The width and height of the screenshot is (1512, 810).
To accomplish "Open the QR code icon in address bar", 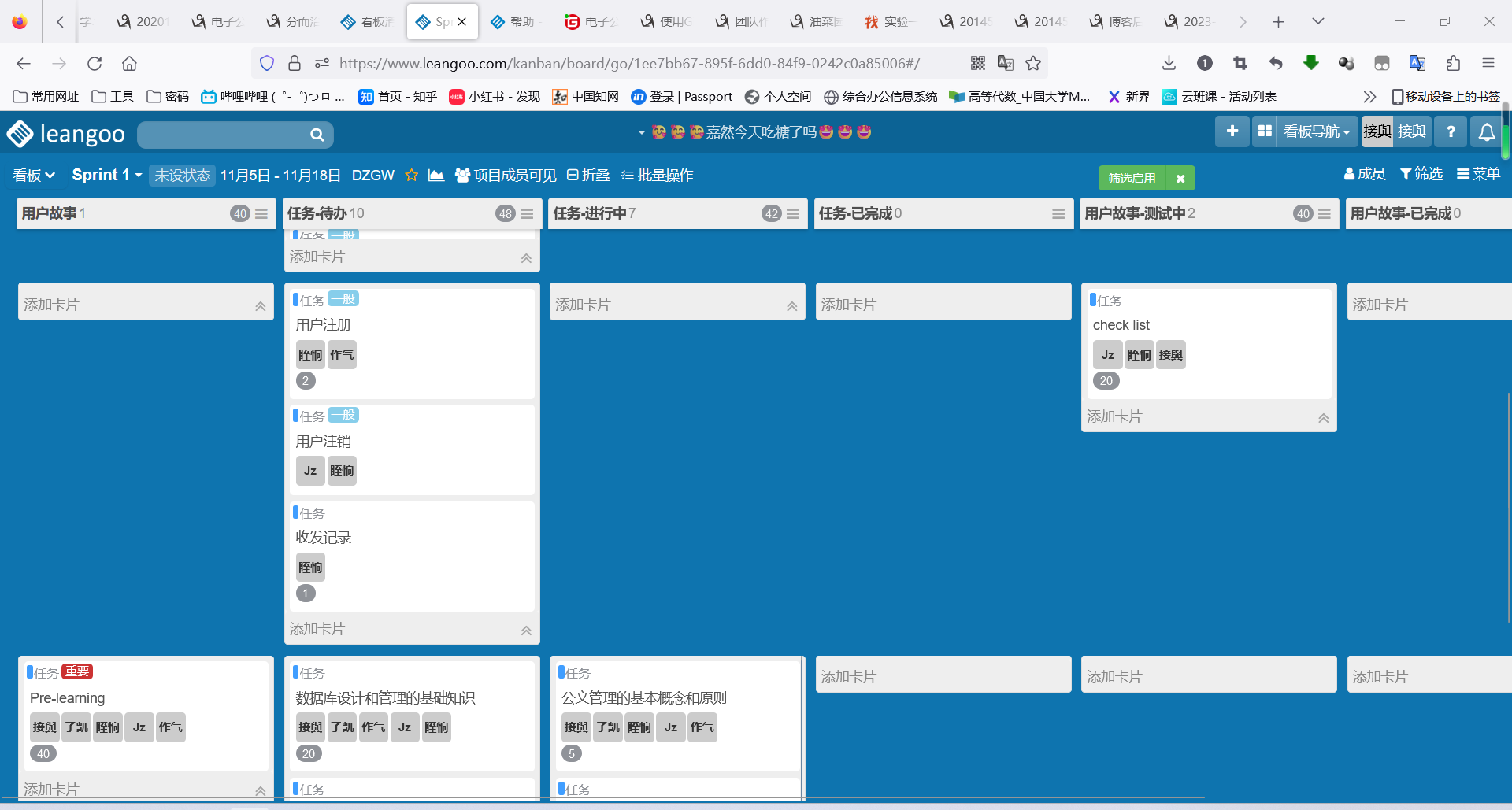I will pos(978,63).
